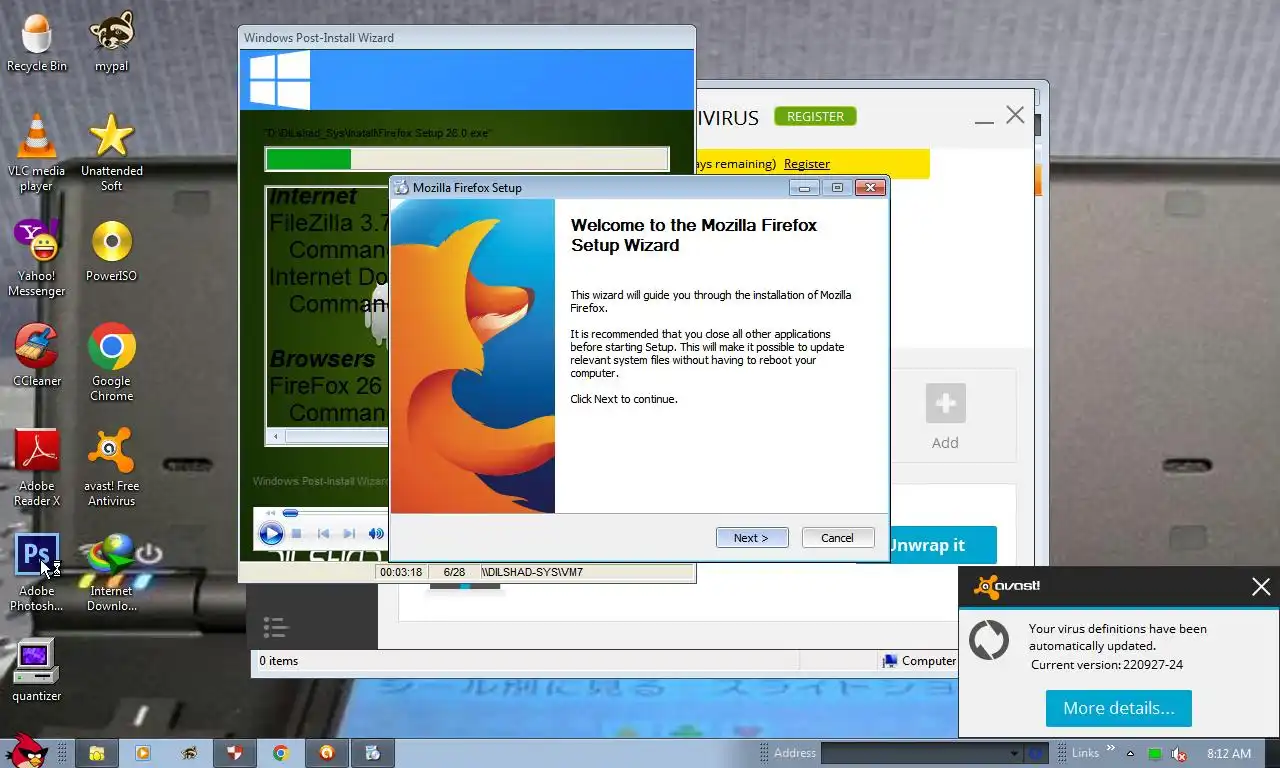Open Google Chrome desktop shortcut
Viewport: 1280px width, 768px height.
(111, 363)
